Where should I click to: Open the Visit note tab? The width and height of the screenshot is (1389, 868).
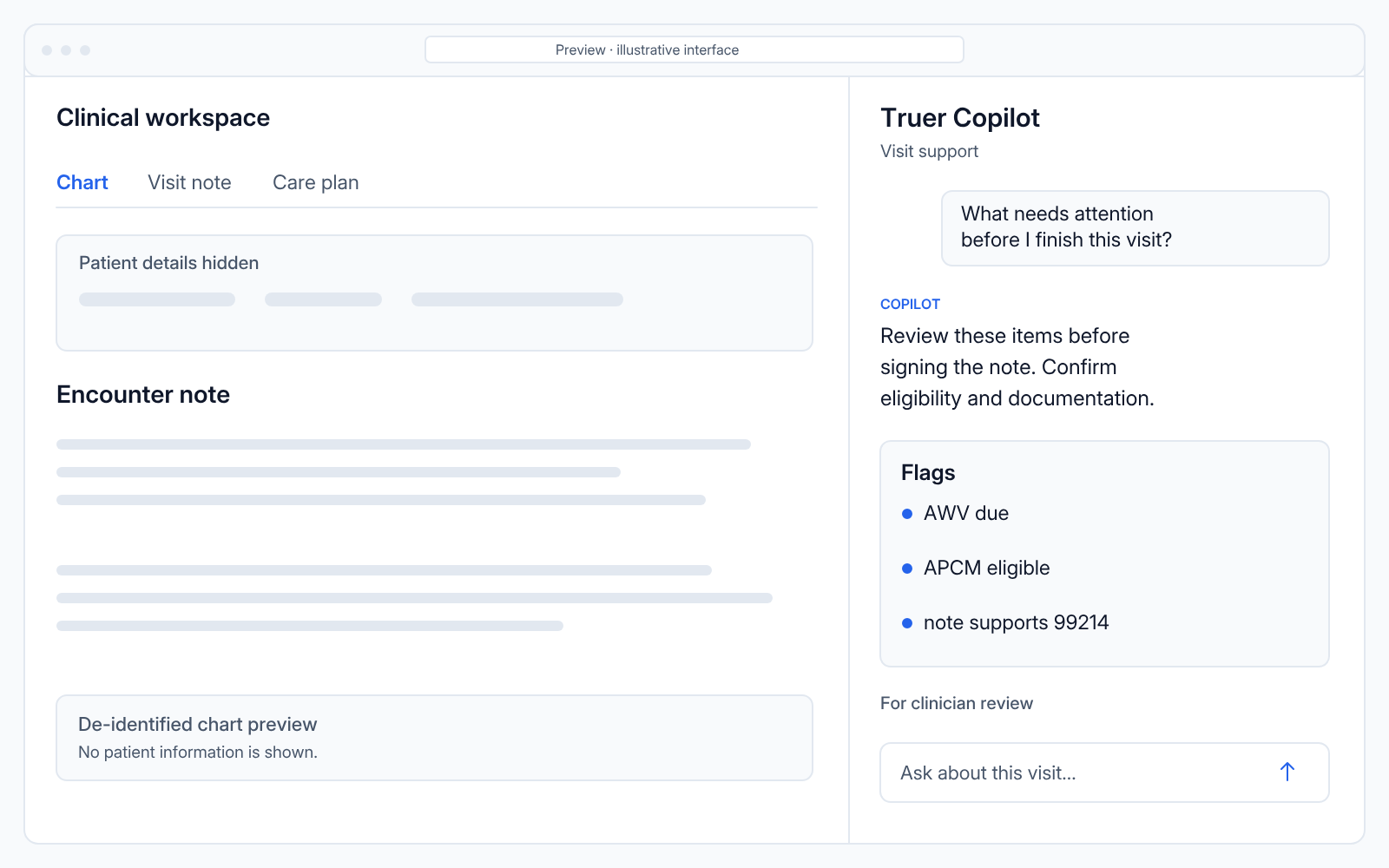coord(189,182)
